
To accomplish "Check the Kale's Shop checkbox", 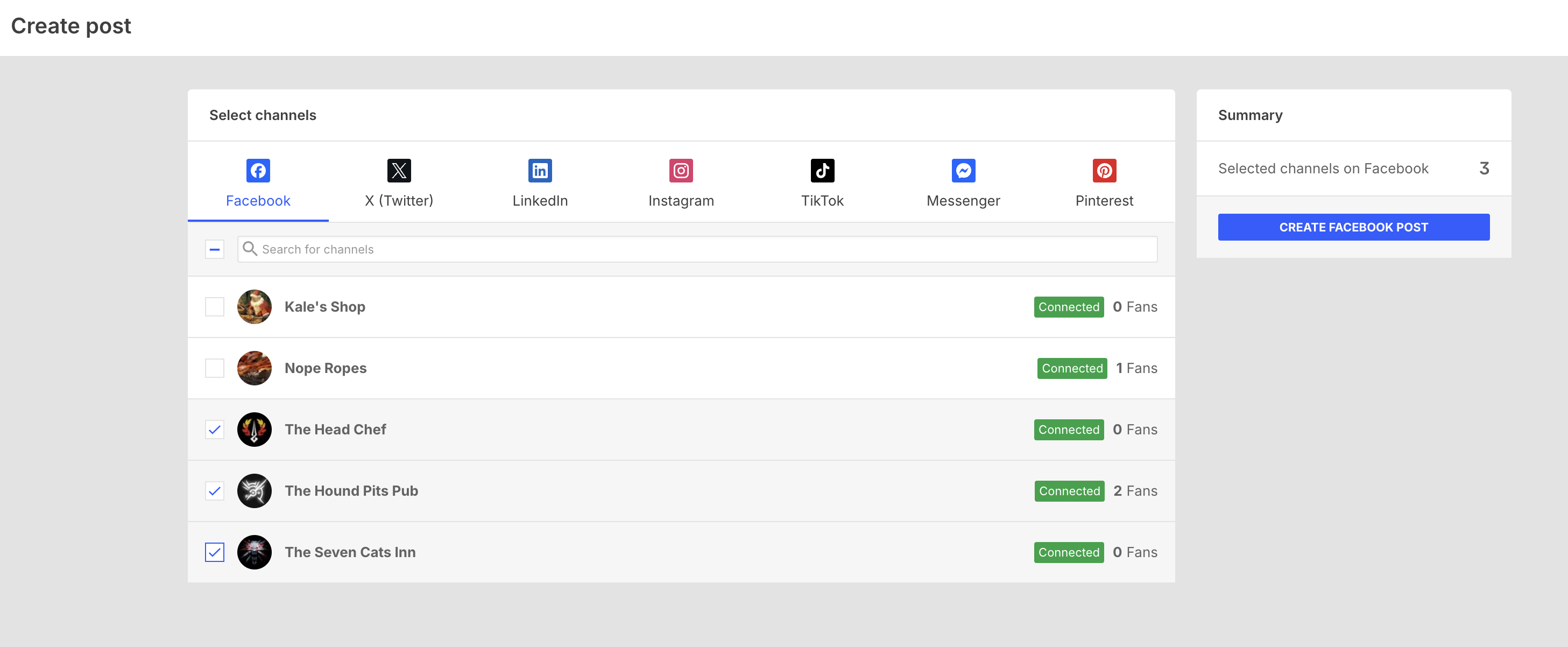I will tap(215, 307).
